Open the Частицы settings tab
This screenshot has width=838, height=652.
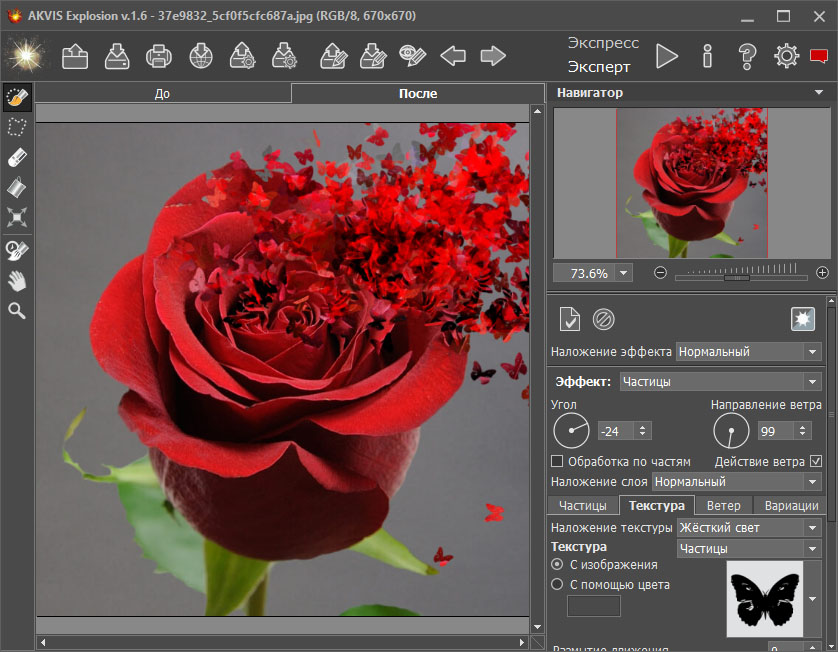point(583,506)
